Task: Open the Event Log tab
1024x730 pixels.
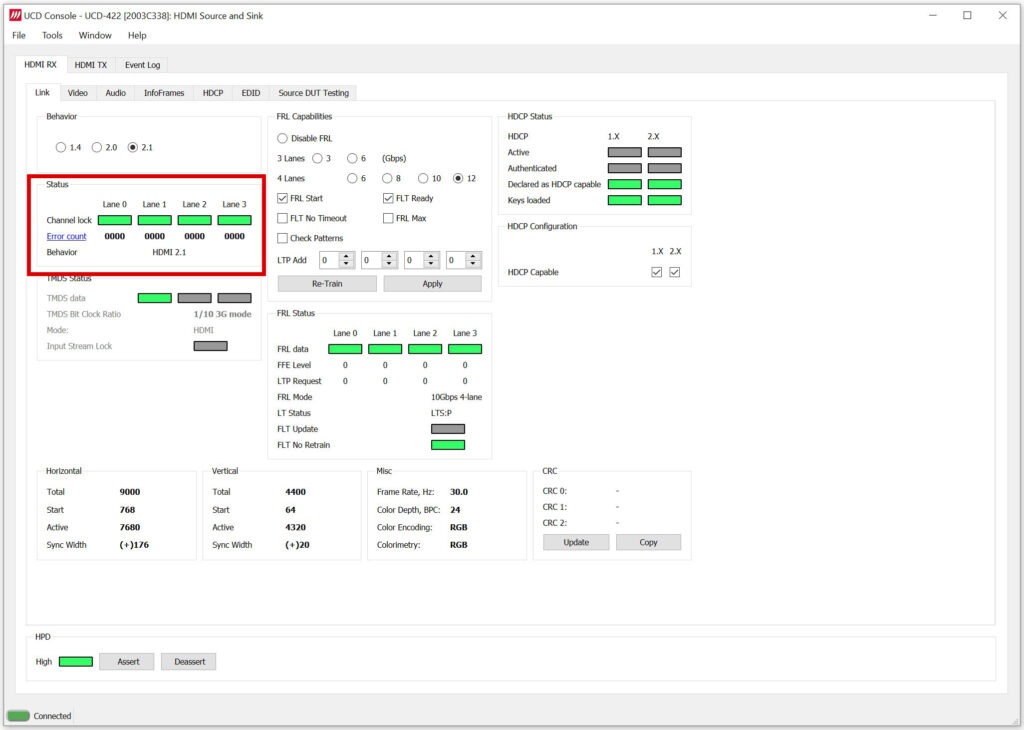Action: pos(142,64)
